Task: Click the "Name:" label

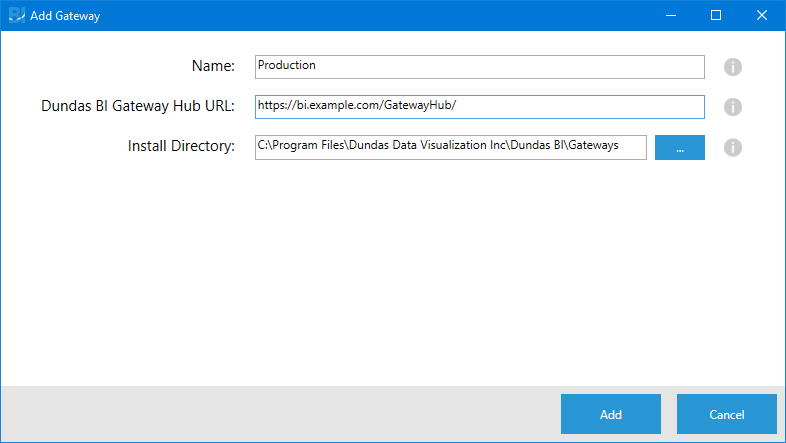Action: (x=213, y=66)
